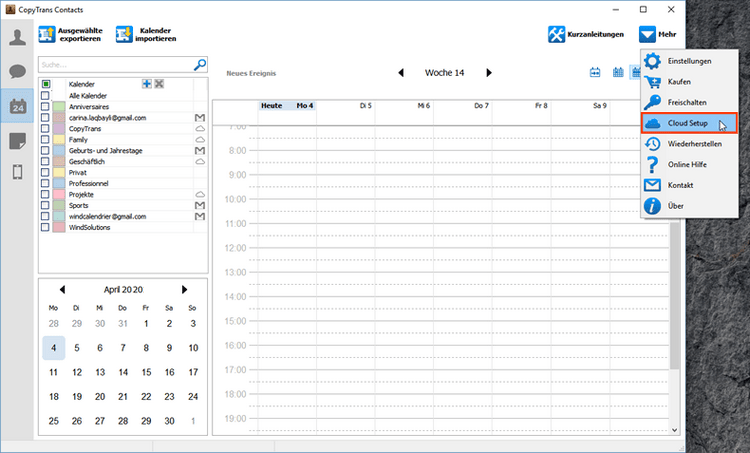Click Kalender importieren toolbar button
This screenshot has height=453, width=750.
tap(146, 34)
